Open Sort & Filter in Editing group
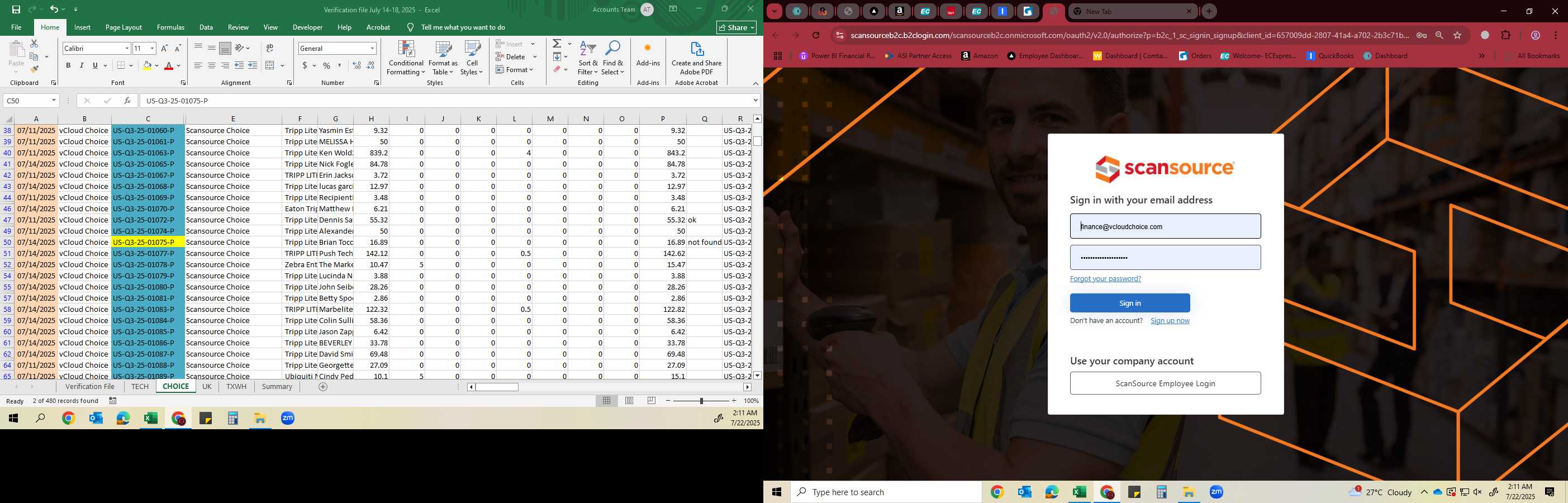This screenshot has width=1568, height=503. [588, 58]
